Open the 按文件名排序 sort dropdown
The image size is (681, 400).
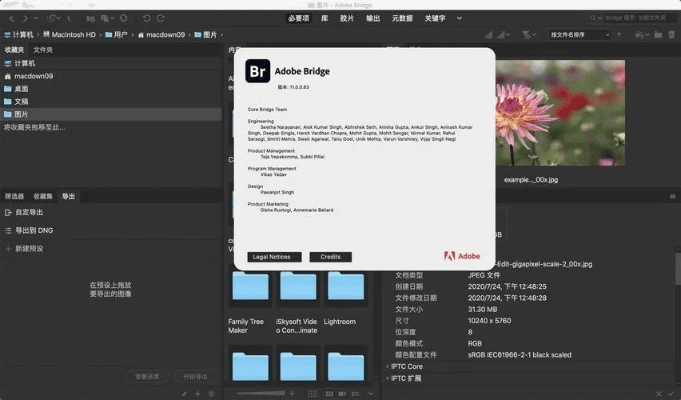tap(580, 35)
